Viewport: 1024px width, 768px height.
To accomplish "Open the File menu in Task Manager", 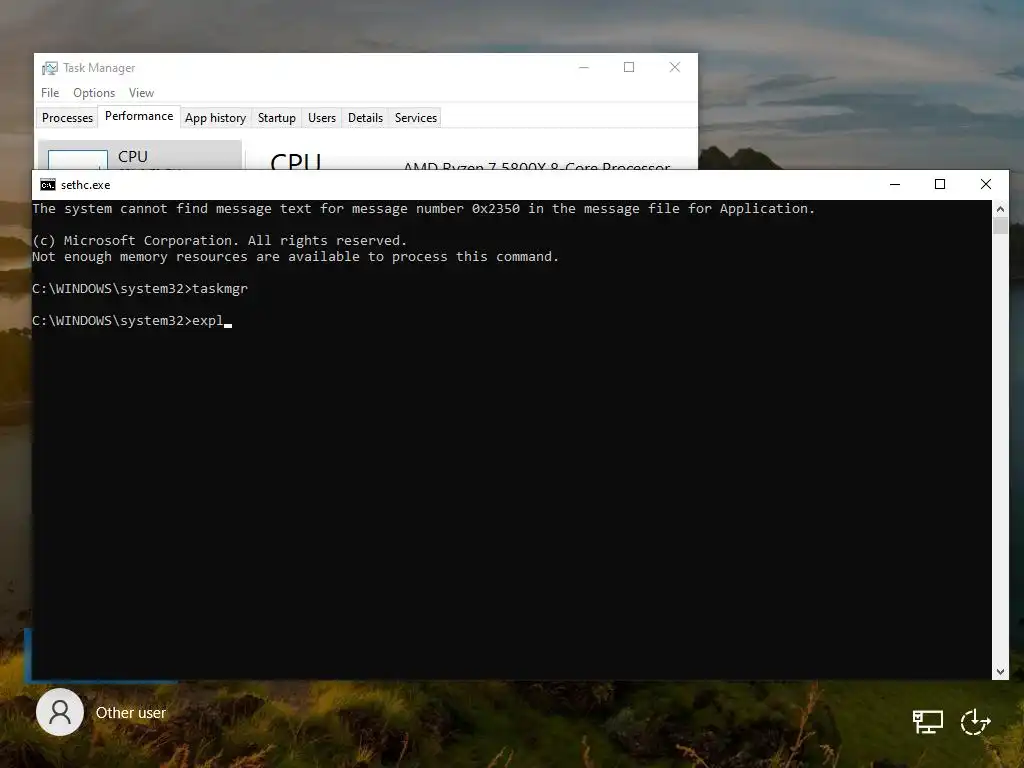I will (x=50, y=93).
